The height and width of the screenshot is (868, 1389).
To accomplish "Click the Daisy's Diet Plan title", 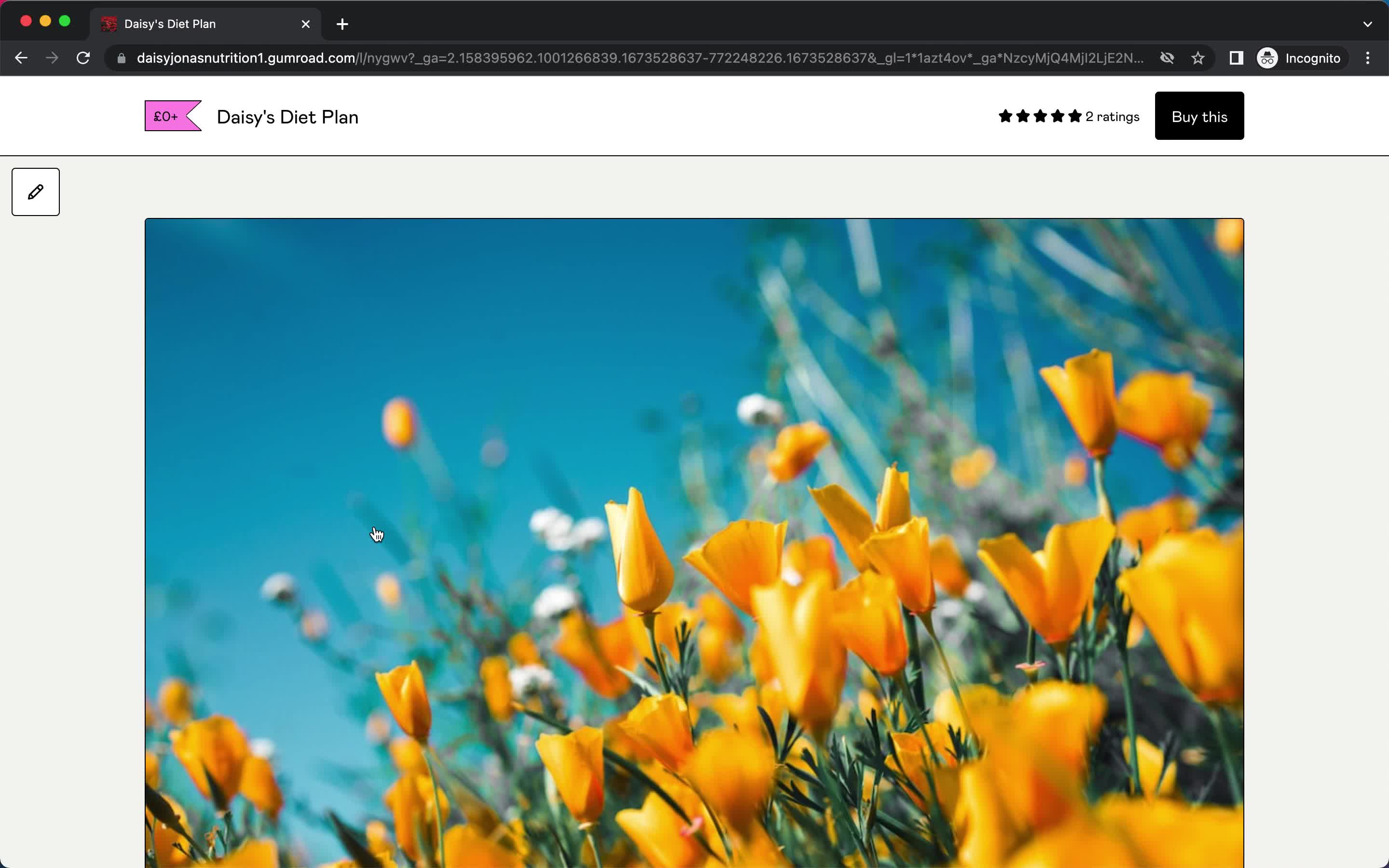I will tap(287, 117).
